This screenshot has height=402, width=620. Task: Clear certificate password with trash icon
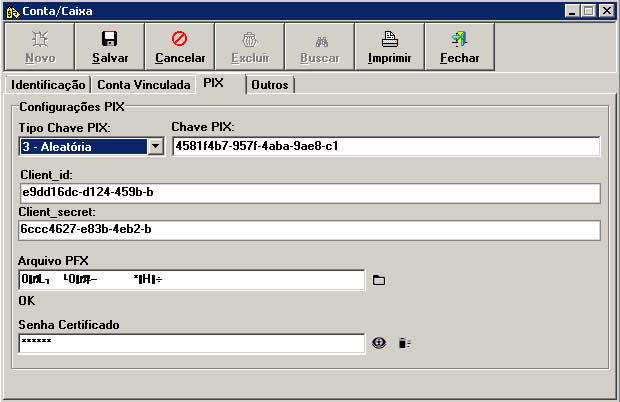405,343
